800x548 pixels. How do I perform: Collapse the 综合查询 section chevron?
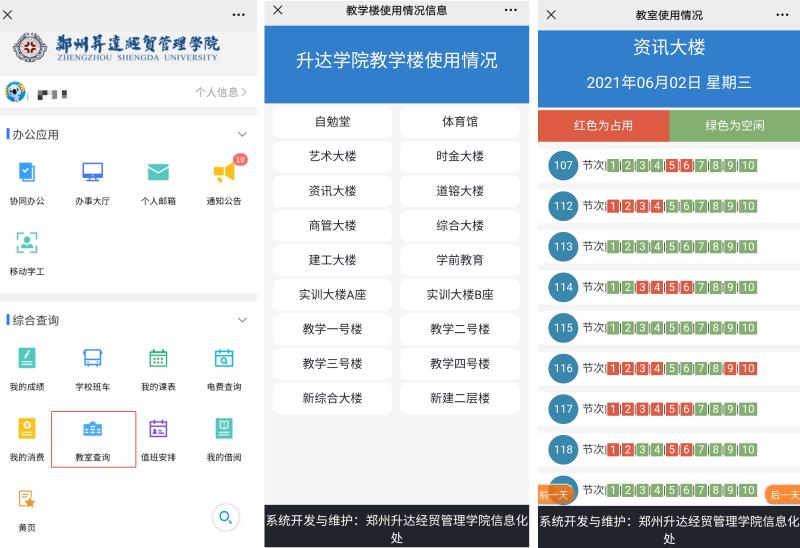(x=242, y=320)
